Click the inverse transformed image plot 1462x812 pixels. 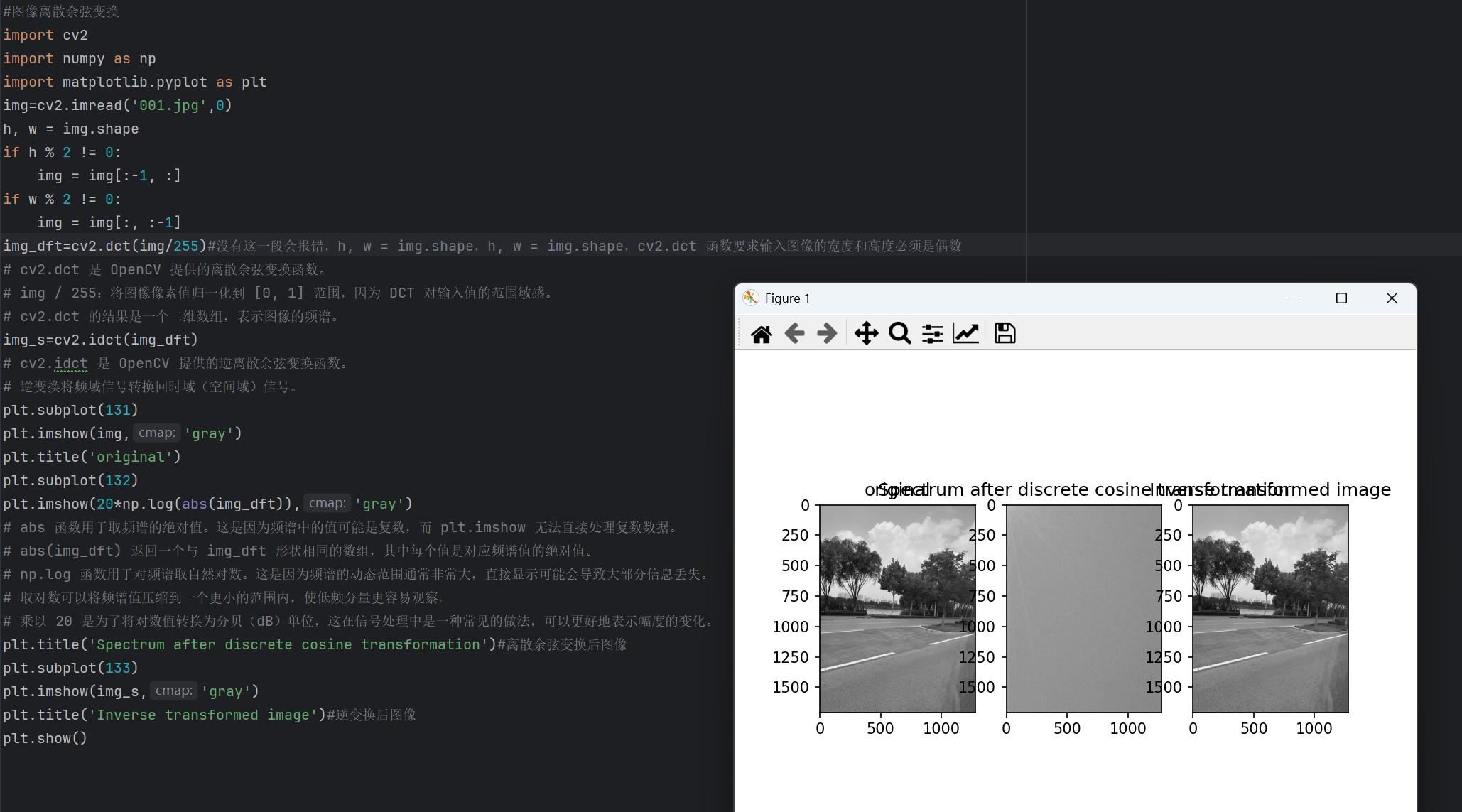point(1270,608)
